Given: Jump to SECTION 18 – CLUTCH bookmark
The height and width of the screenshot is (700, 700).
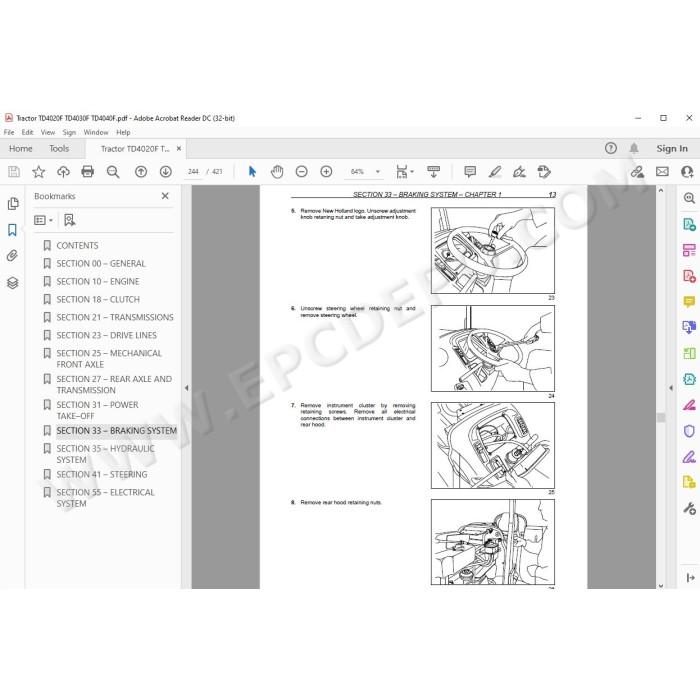Looking at the screenshot, I should [98, 300].
